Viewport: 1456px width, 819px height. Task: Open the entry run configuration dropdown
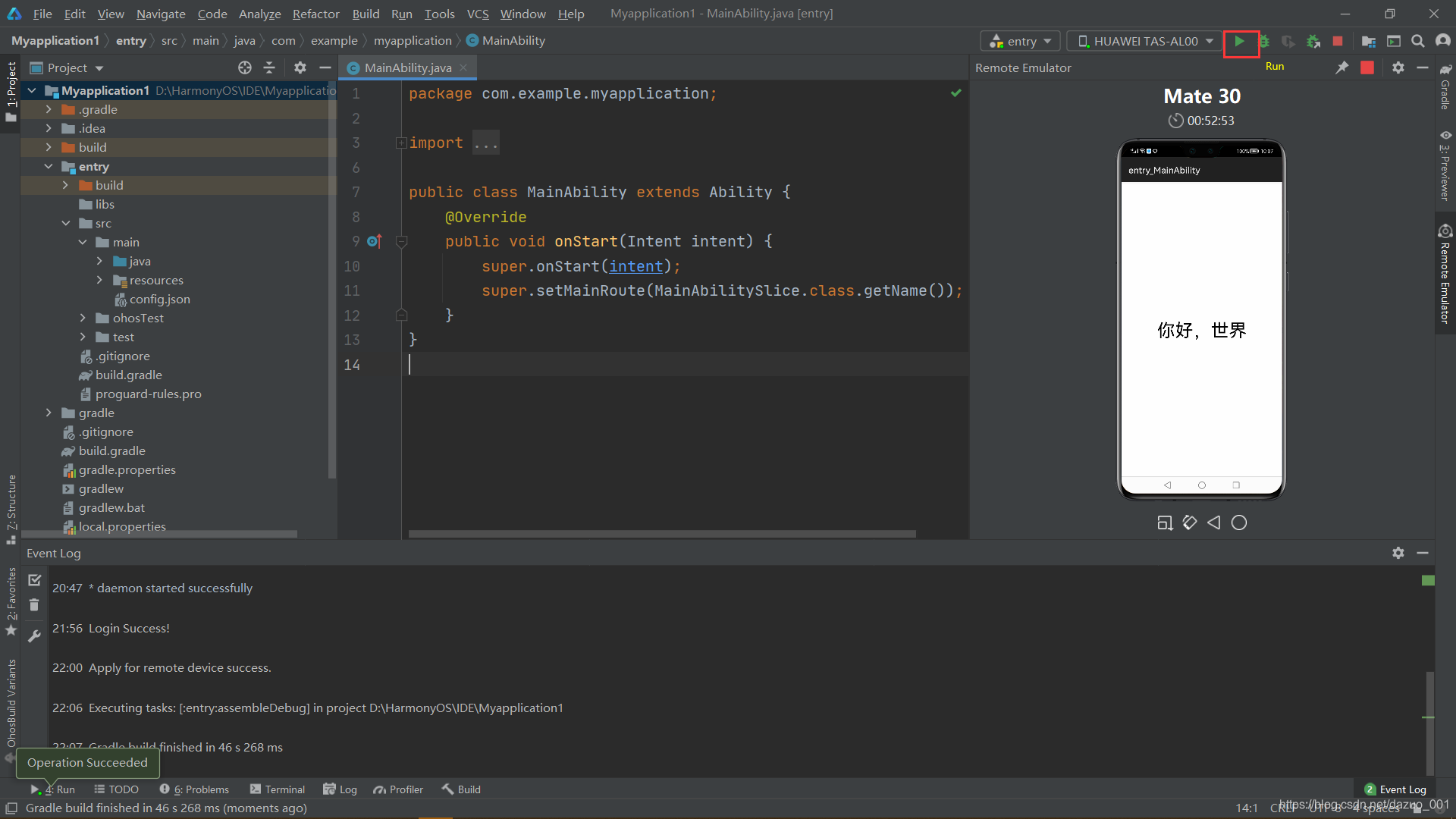click(x=1020, y=41)
